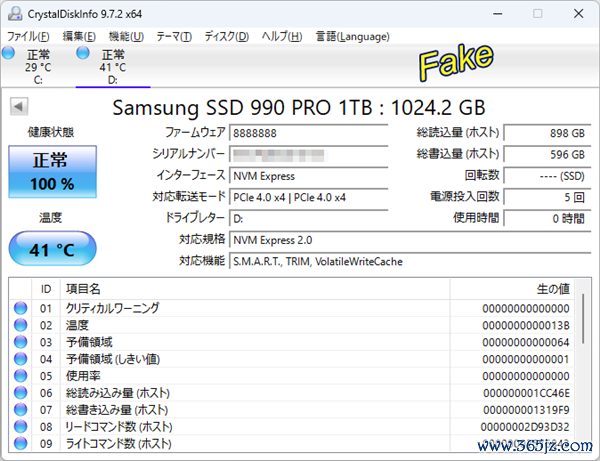Select the 総読み込み量 (ホスト) attribute name
This screenshot has height=461, width=600.
point(118,393)
